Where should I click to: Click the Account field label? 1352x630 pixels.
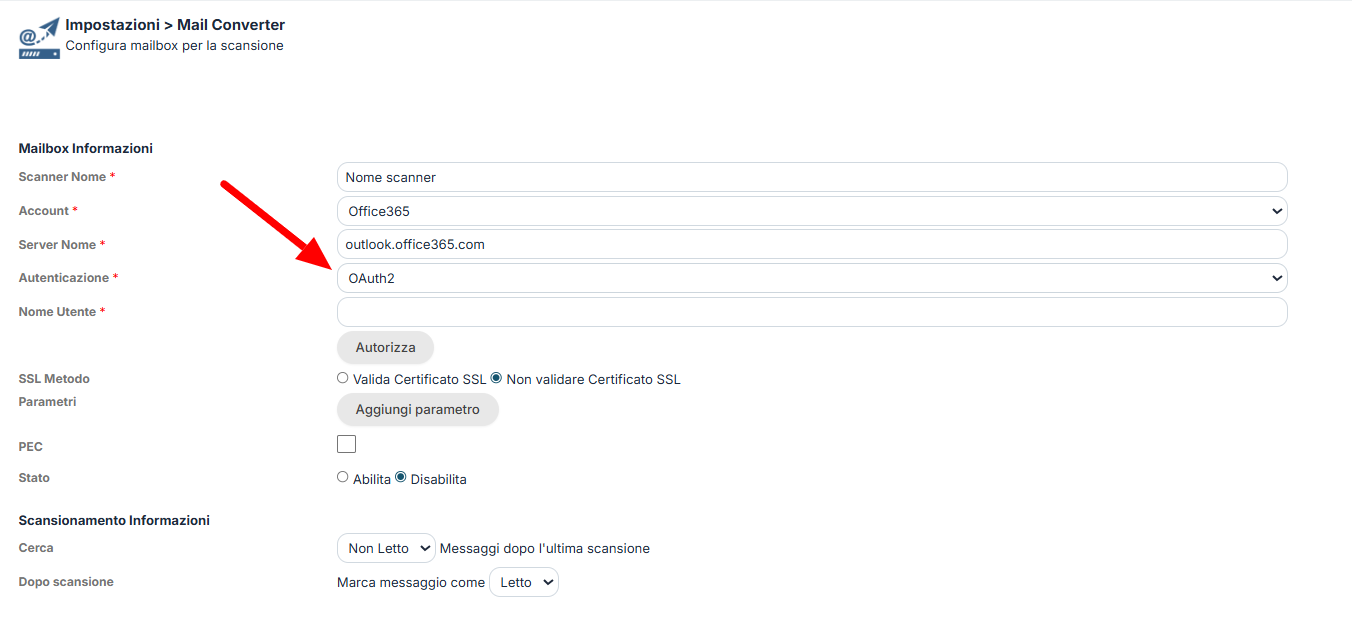point(43,211)
